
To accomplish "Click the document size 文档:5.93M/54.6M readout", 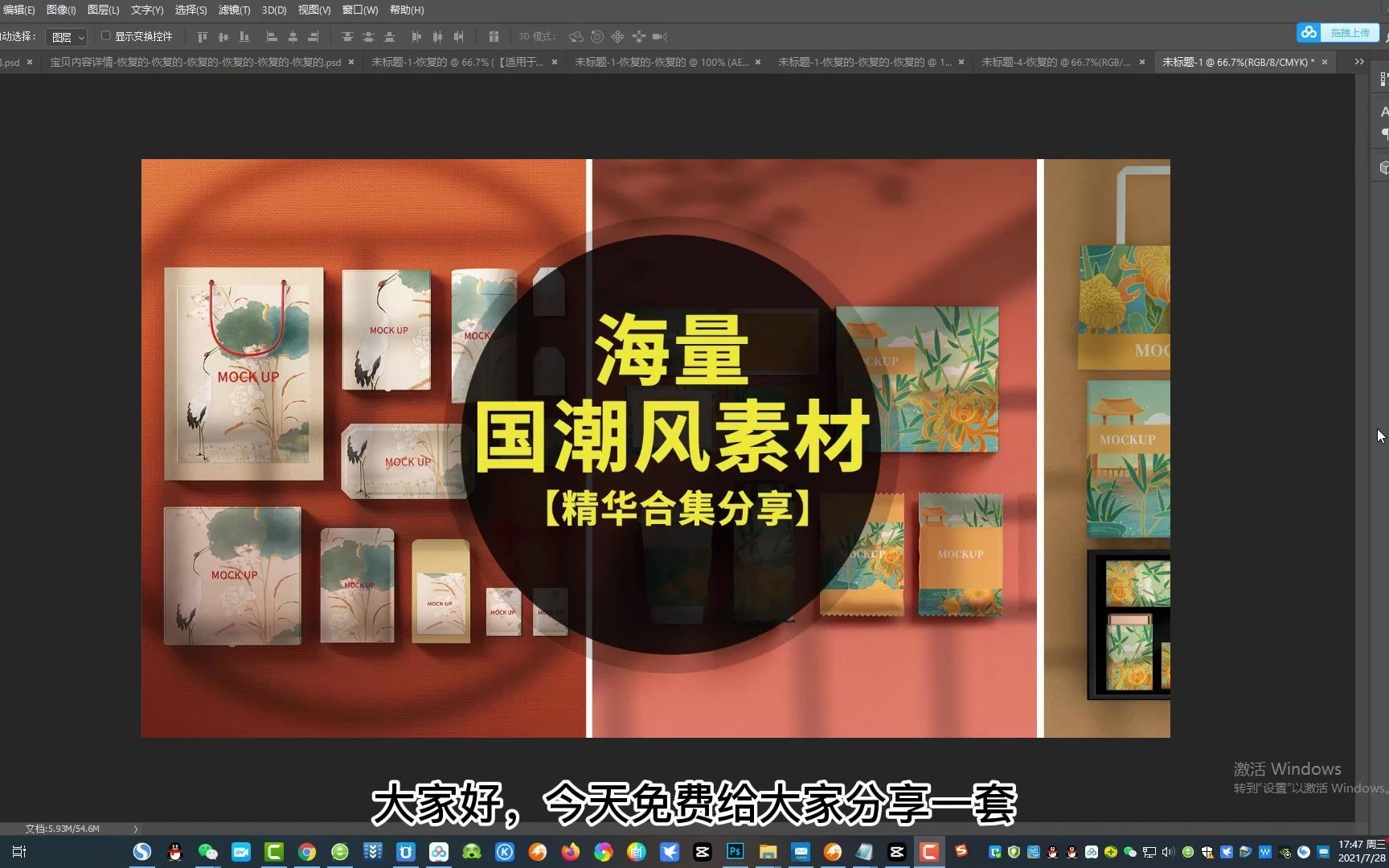I will coord(62,829).
